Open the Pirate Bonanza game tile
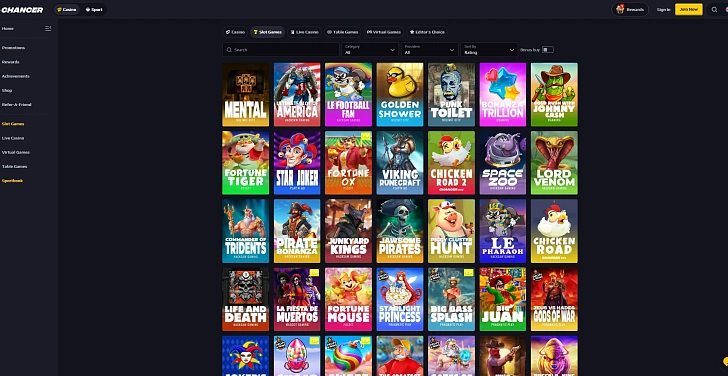The height and width of the screenshot is (376, 728). pyautogui.click(x=297, y=231)
